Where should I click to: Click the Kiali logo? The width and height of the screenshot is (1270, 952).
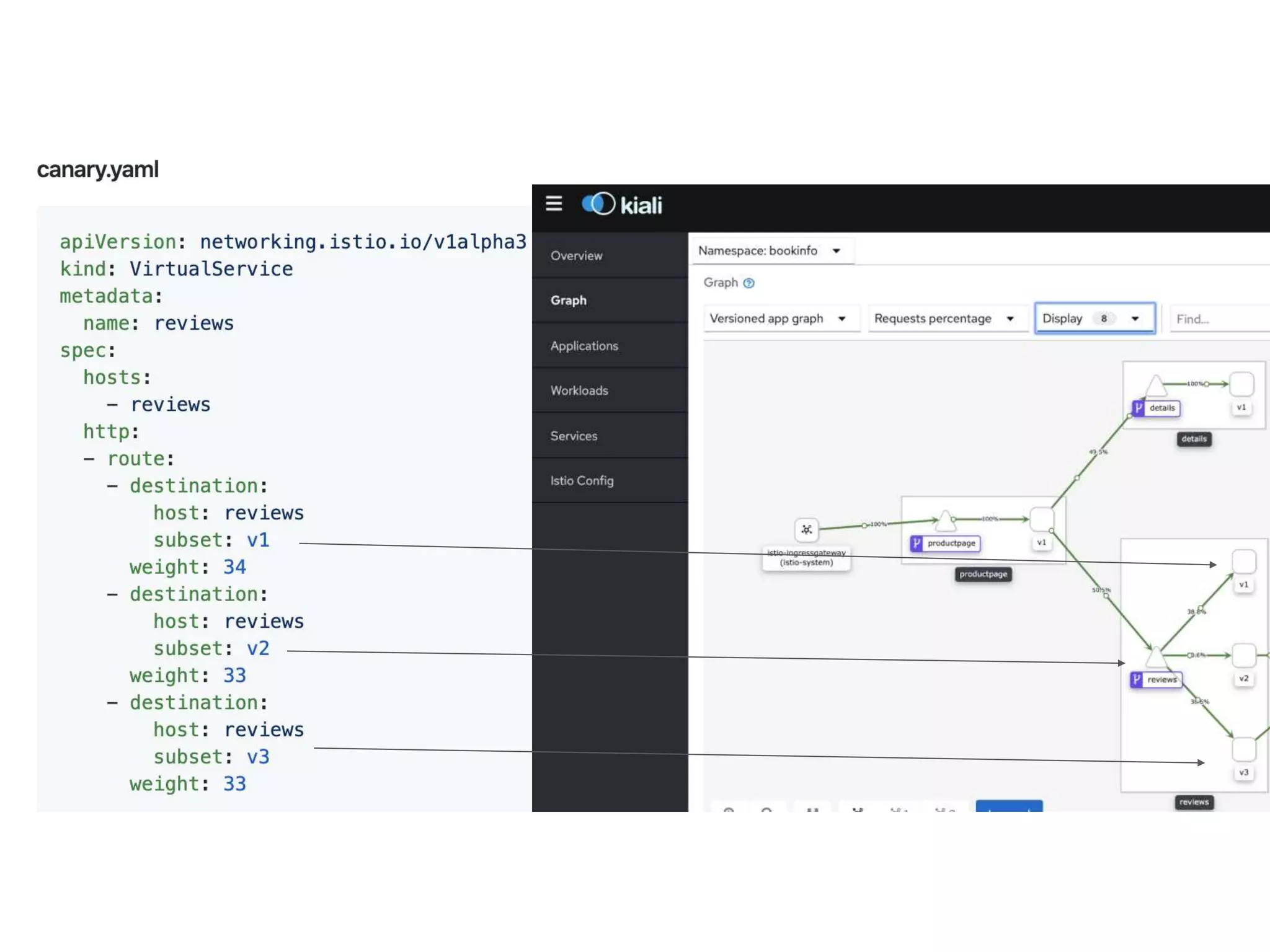tap(622, 205)
